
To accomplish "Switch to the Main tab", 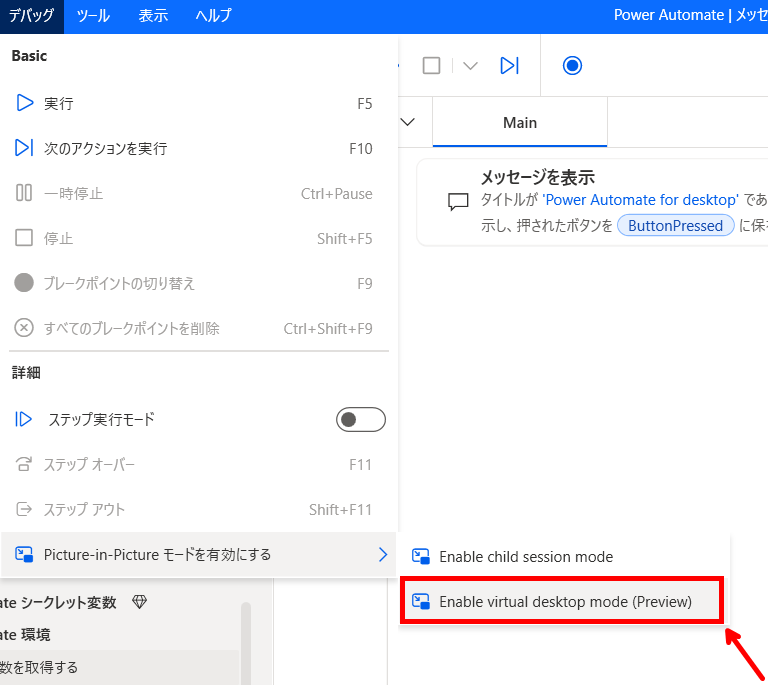I will (x=519, y=123).
